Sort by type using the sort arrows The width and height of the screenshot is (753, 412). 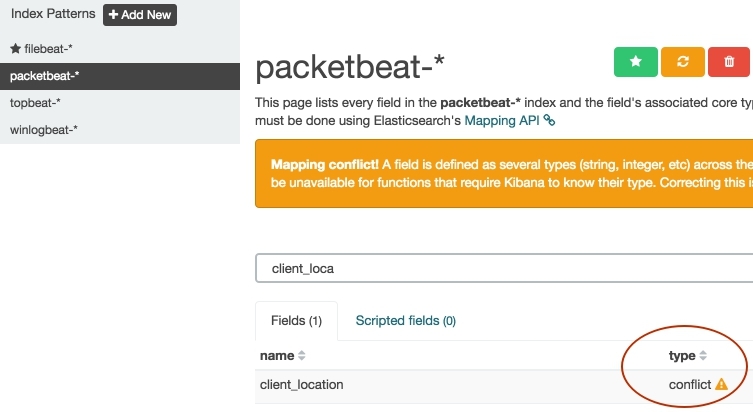(702, 356)
